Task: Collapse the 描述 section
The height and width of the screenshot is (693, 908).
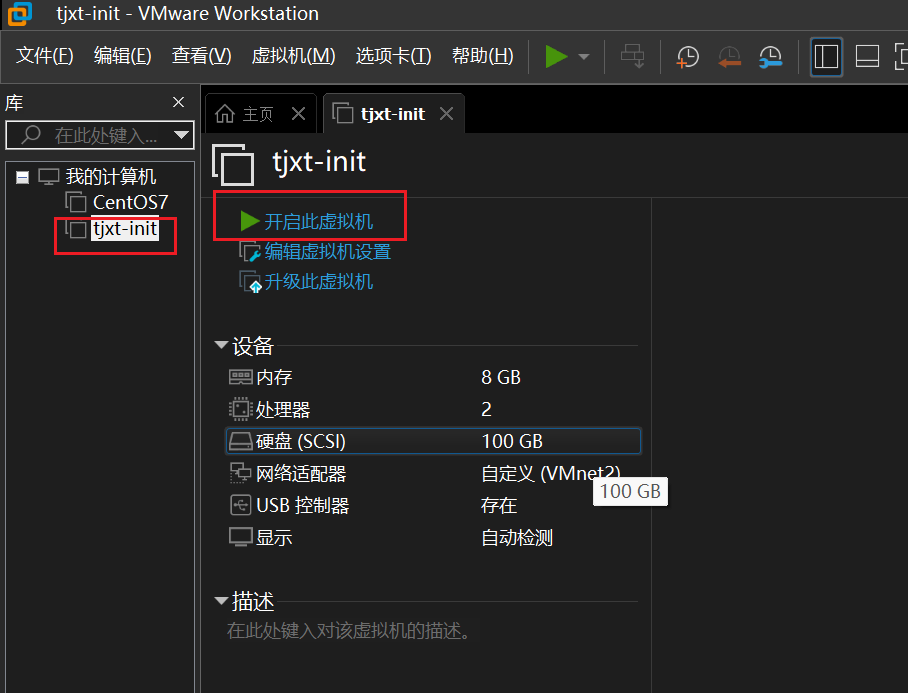Action: coord(221,600)
